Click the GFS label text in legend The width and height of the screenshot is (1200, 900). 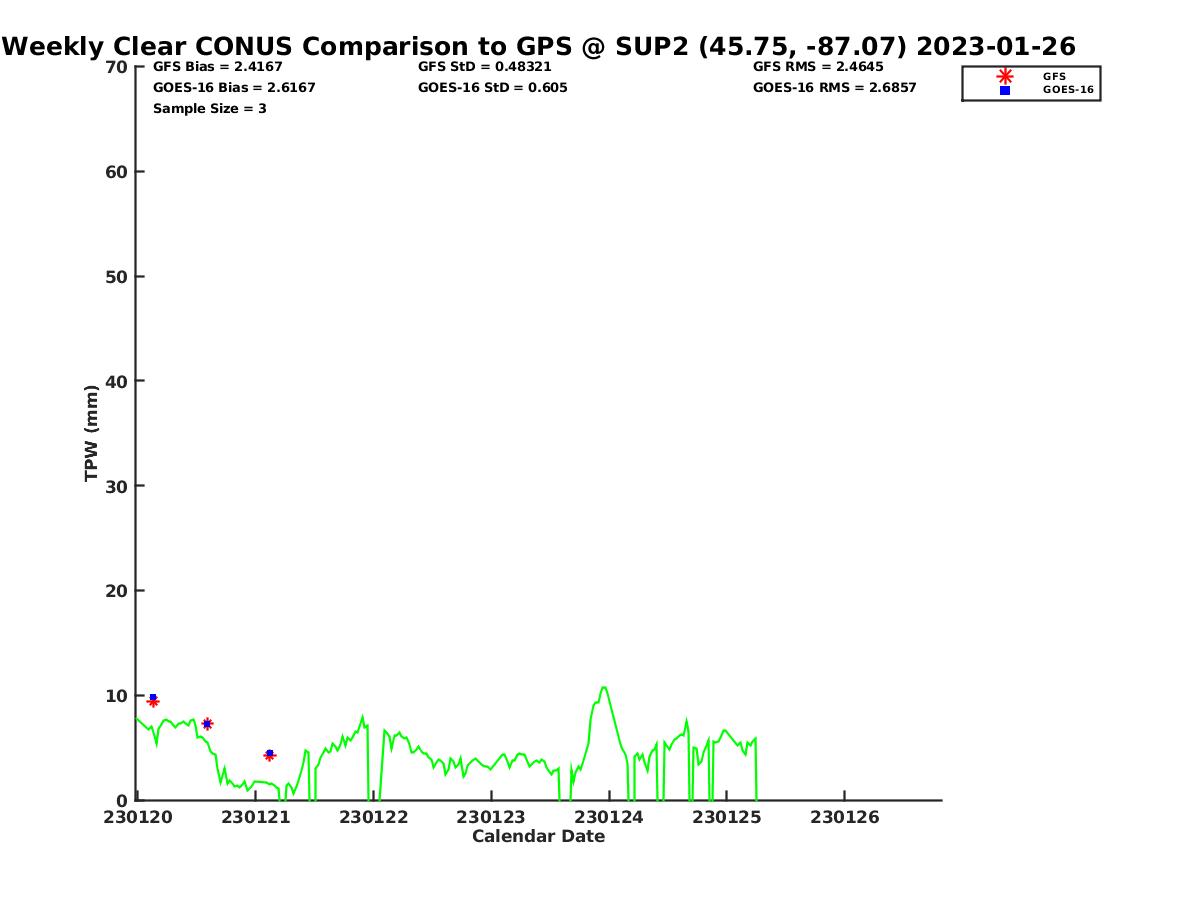coord(1054,76)
